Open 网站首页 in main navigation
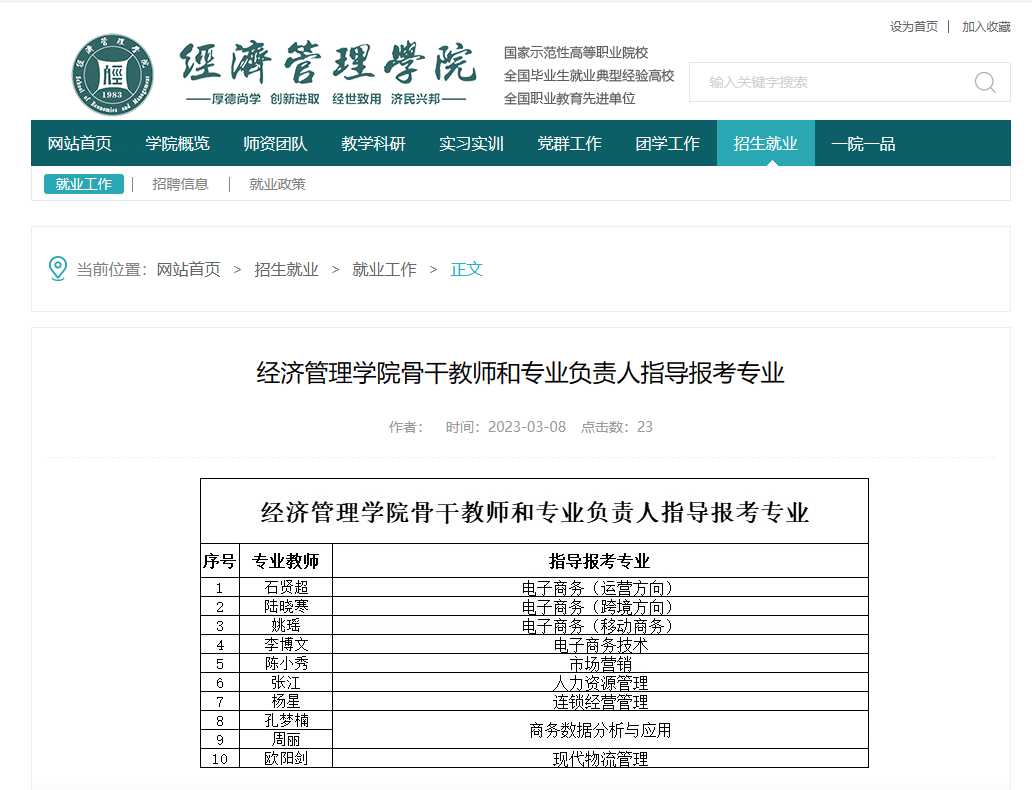This screenshot has height=790, width=1032. tap(80, 144)
